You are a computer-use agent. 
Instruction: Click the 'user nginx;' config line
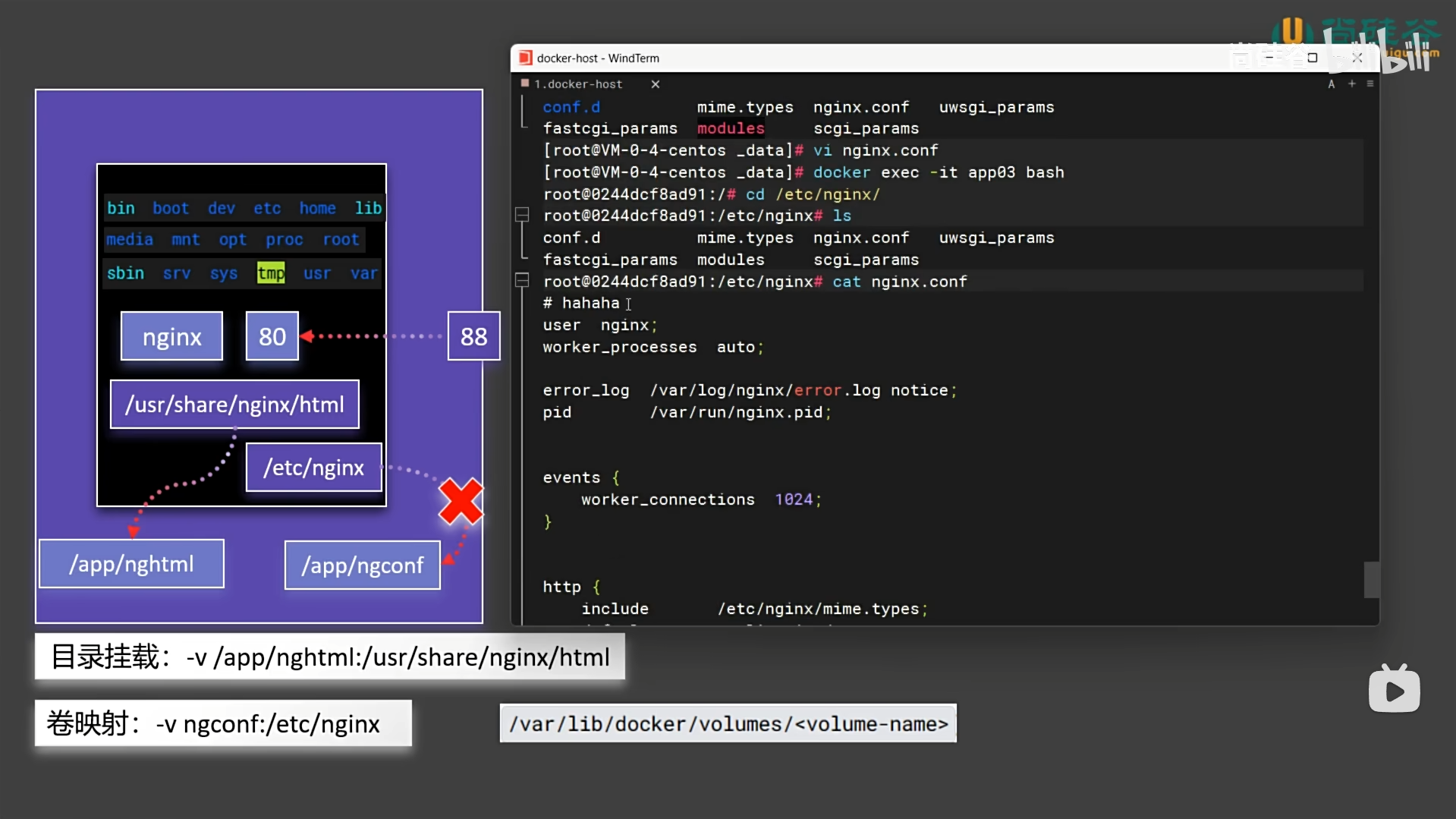tap(600, 325)
